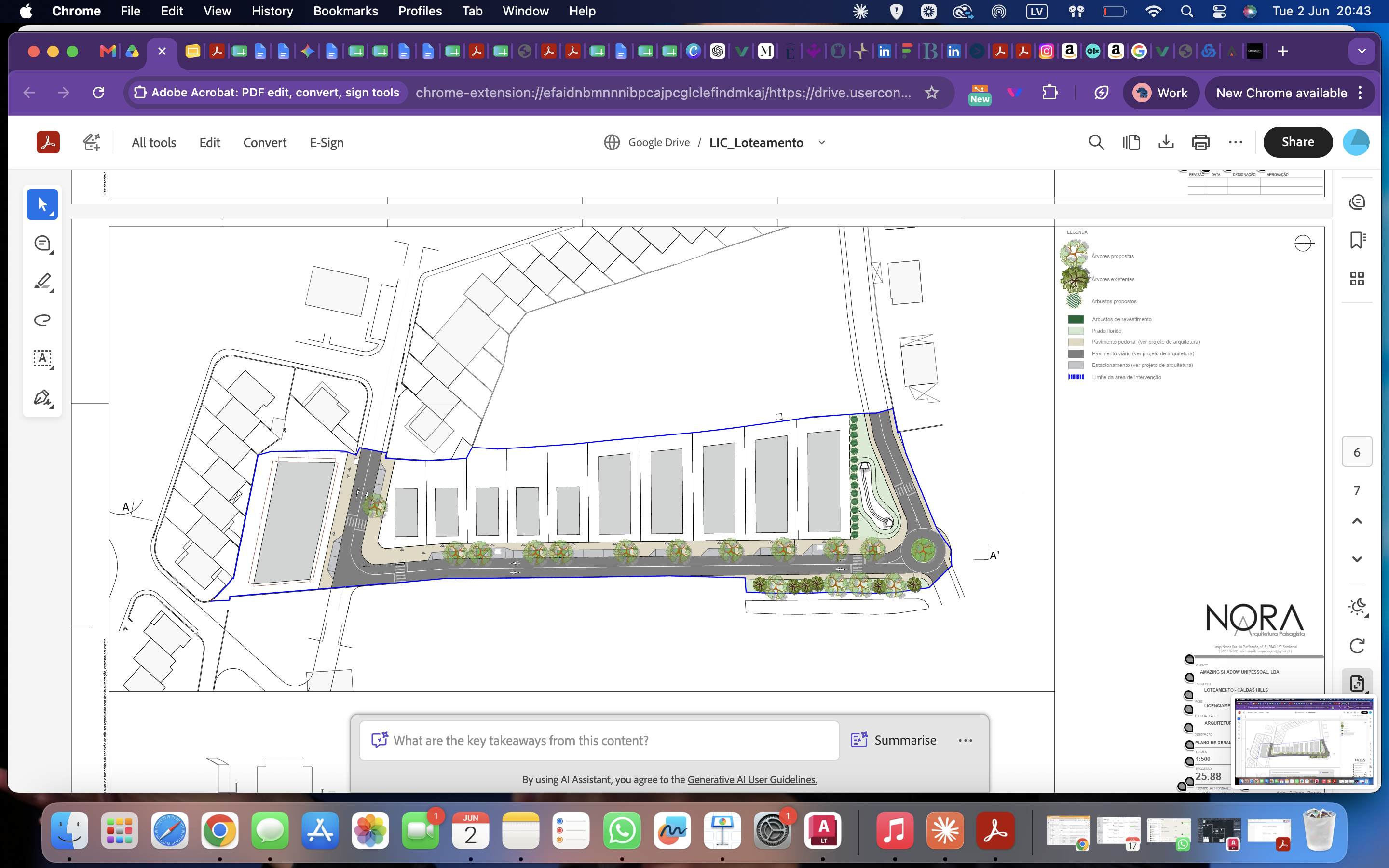Image resolution: width=1389 pixels, height=868 pixels.
Task: Open the E-Sign tab
Action: (327, 142)
